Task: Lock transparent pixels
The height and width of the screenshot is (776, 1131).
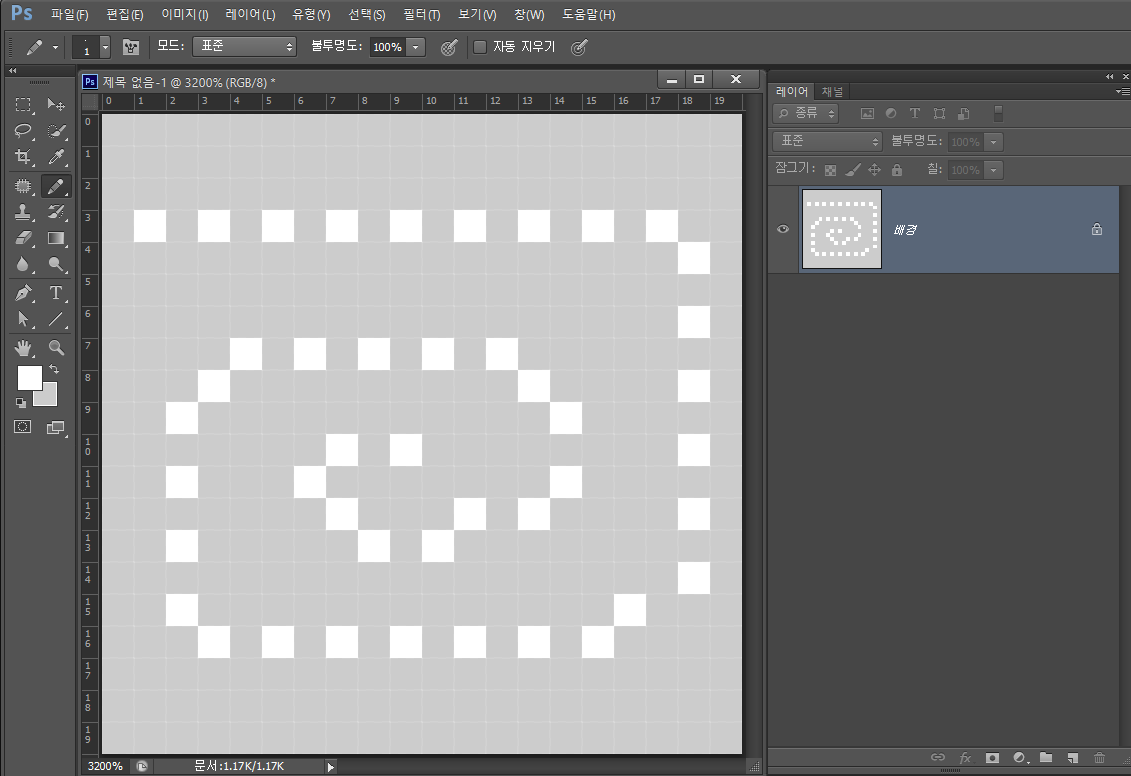Action: click(x=831, y=170)
